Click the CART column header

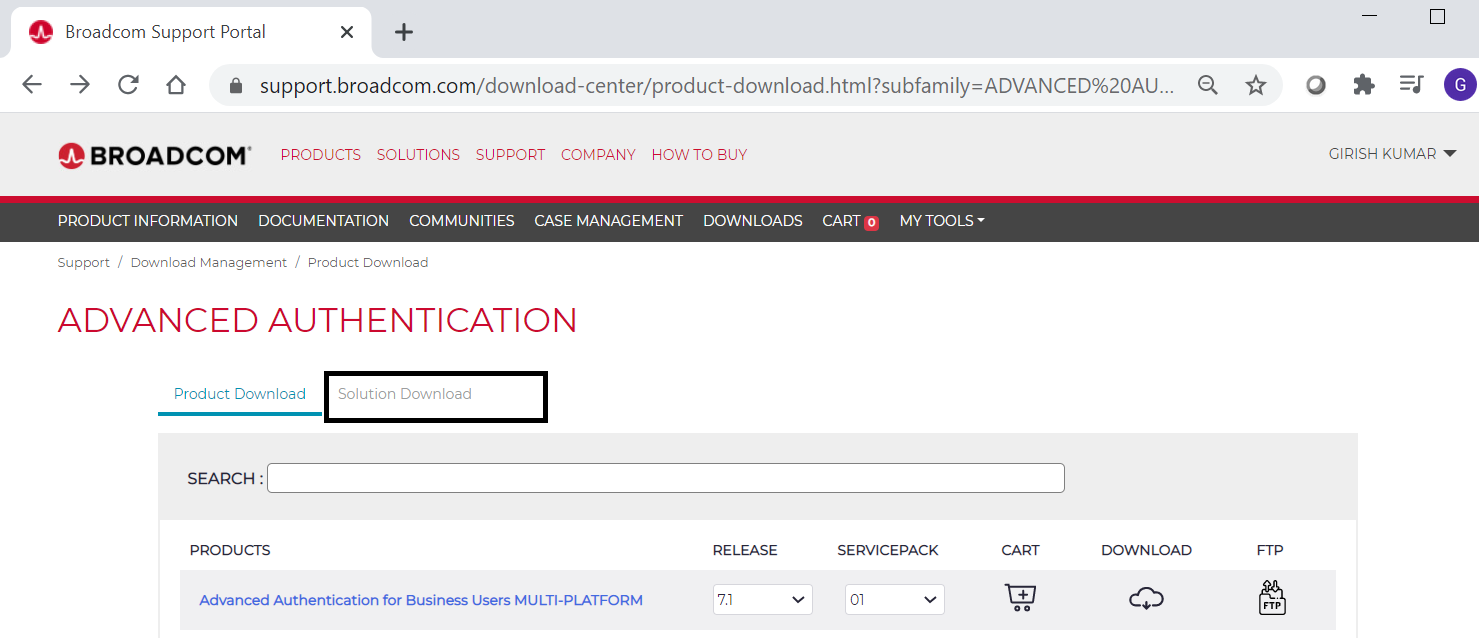tap(1020, 550)
